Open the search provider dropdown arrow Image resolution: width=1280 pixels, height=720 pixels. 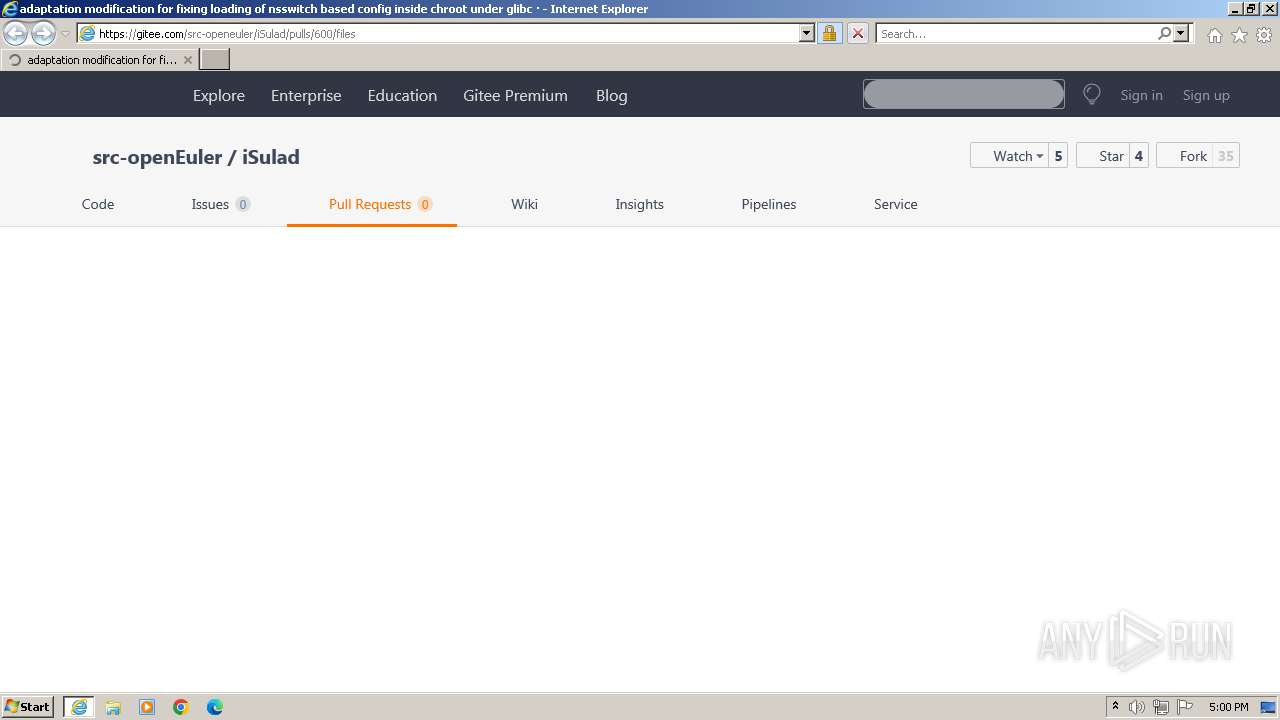[x=1181, y=33]
